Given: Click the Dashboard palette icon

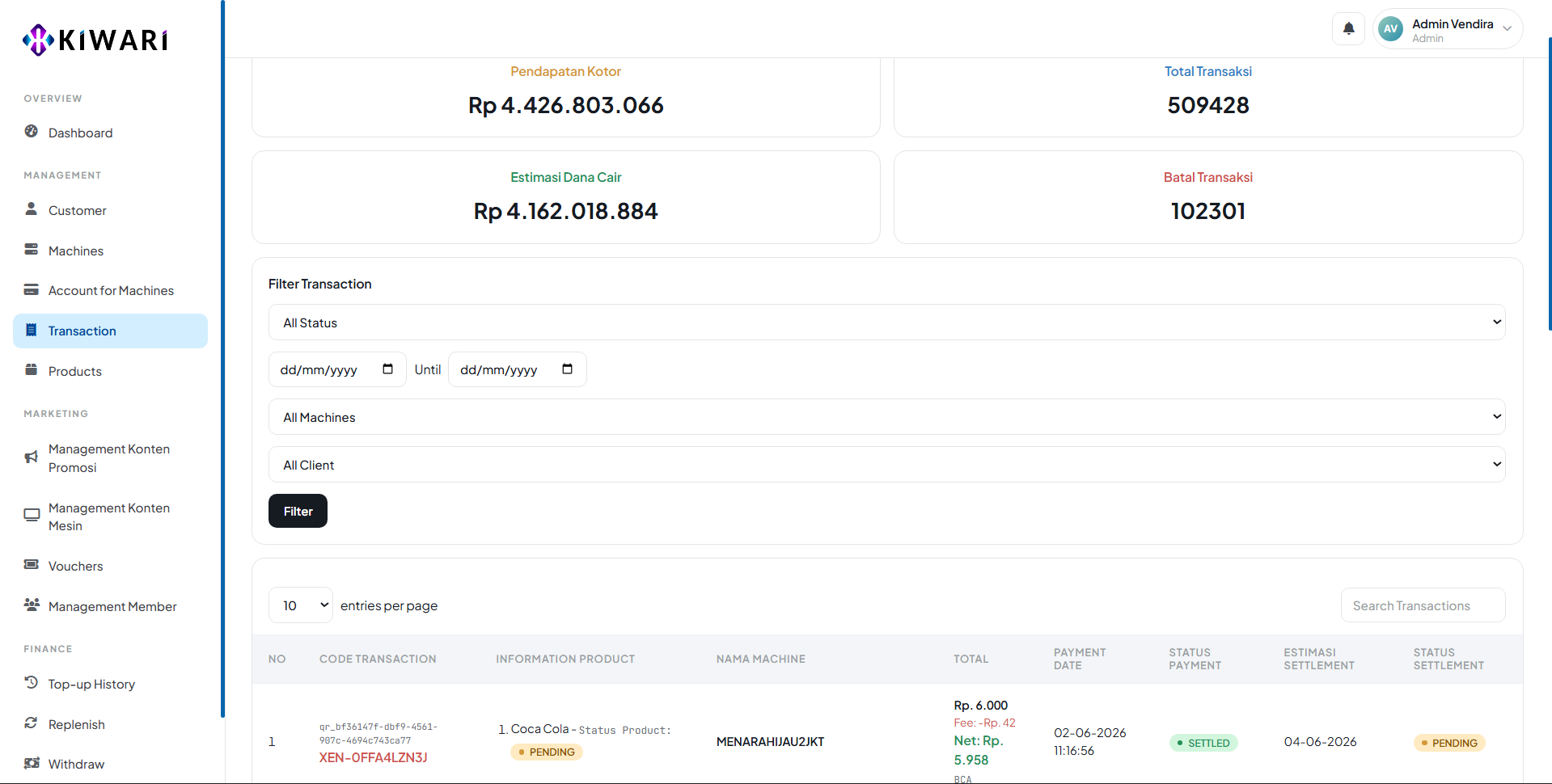Looking at the screenshot, I should coord(32,132).
